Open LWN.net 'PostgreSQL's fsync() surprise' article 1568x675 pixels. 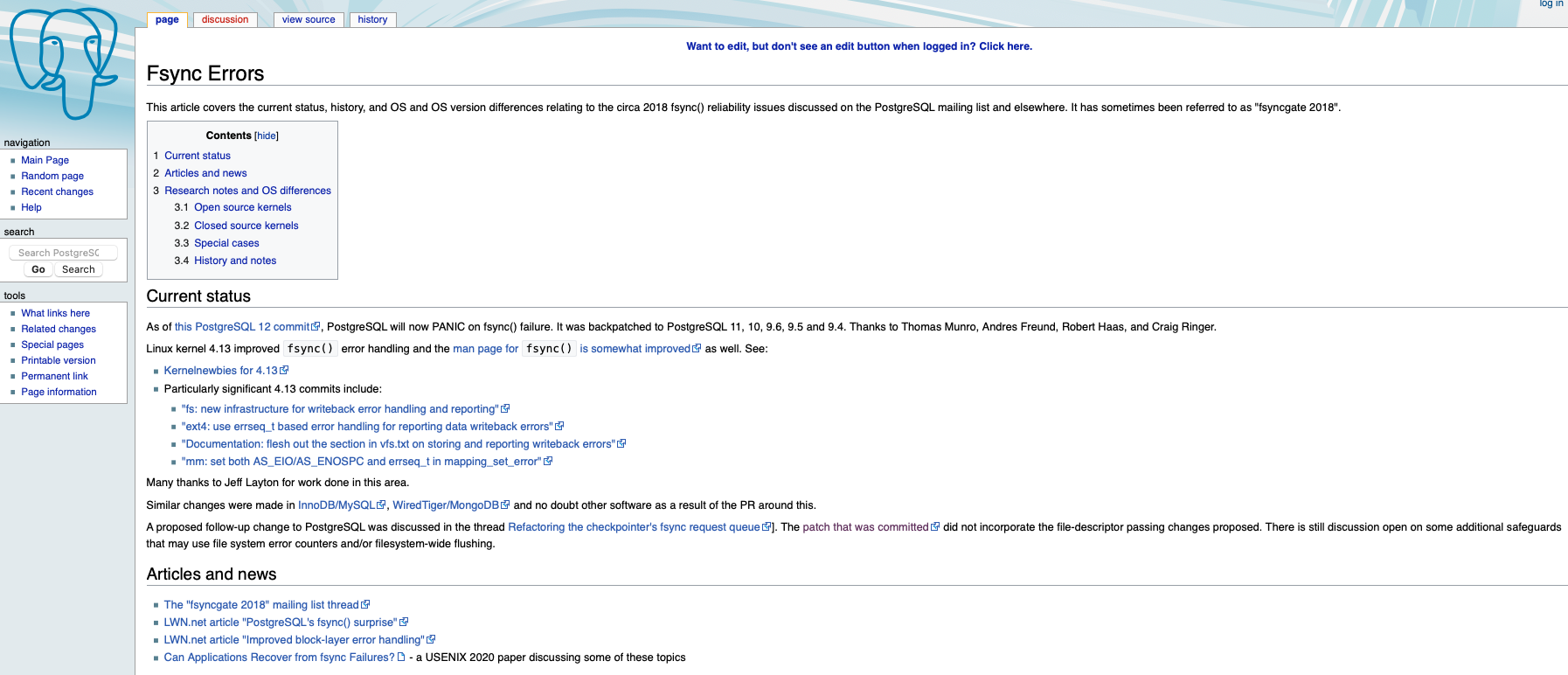pyautogui.click(x=281, y=623)
